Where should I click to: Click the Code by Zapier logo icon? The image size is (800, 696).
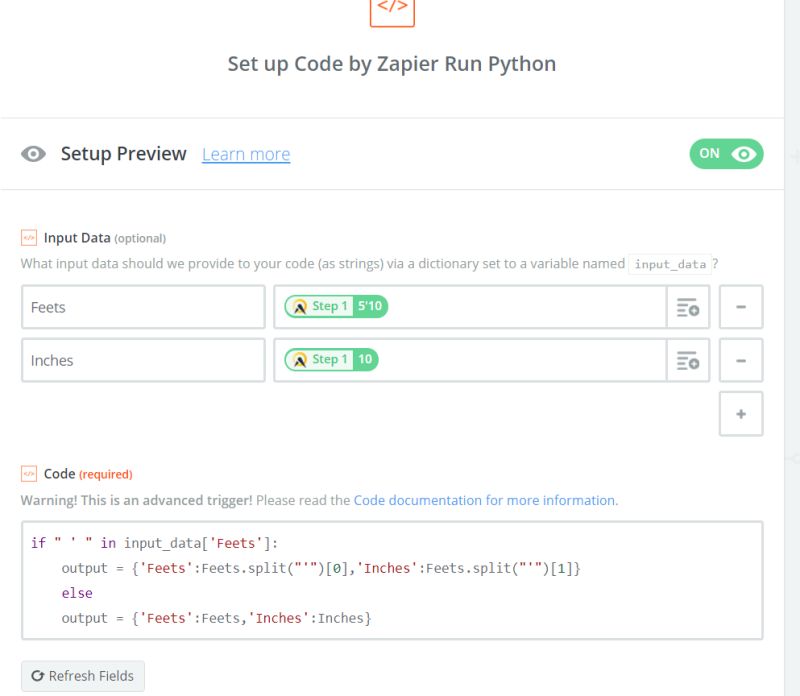coord(394,12)
